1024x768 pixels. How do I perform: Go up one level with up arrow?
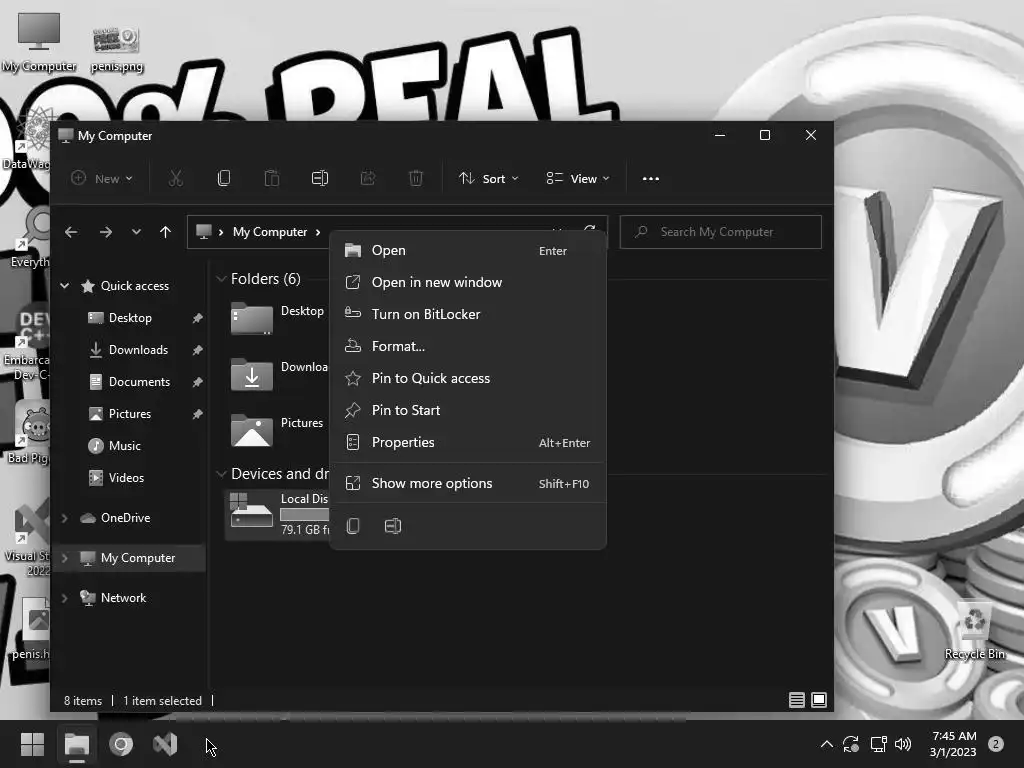tap(165, 232)
